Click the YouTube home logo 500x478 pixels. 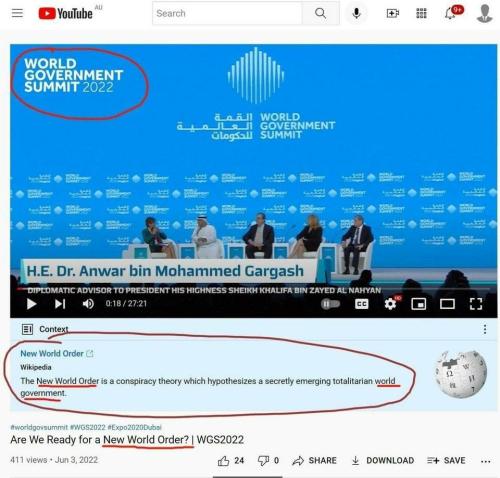[65, 13]
